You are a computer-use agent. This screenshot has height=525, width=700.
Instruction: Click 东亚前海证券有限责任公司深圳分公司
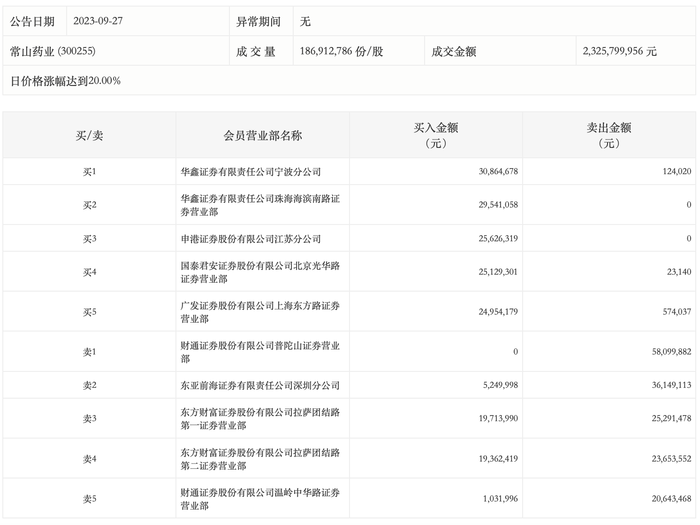[x=260, y=385]
